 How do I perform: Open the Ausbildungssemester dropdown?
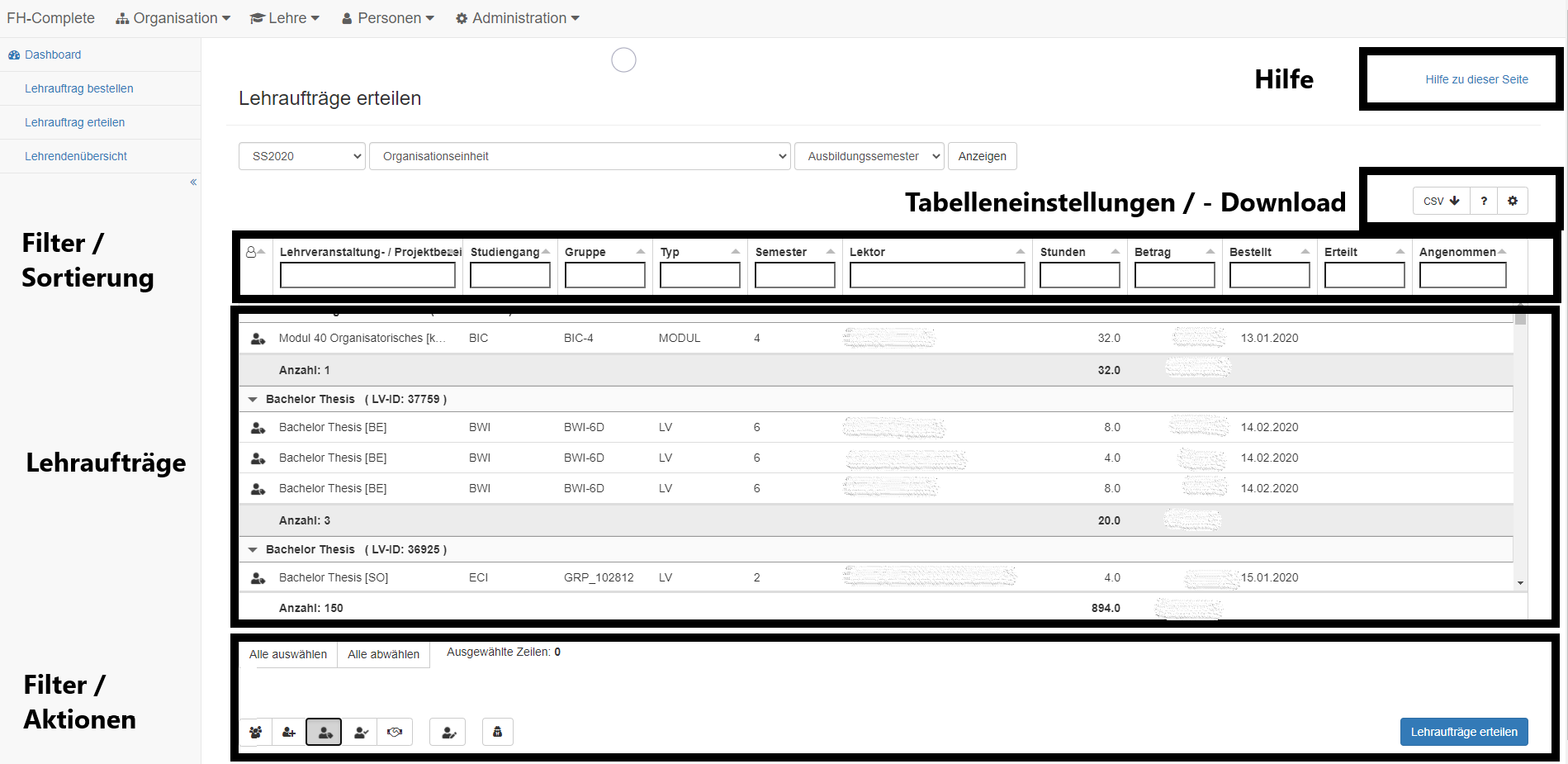869,156
